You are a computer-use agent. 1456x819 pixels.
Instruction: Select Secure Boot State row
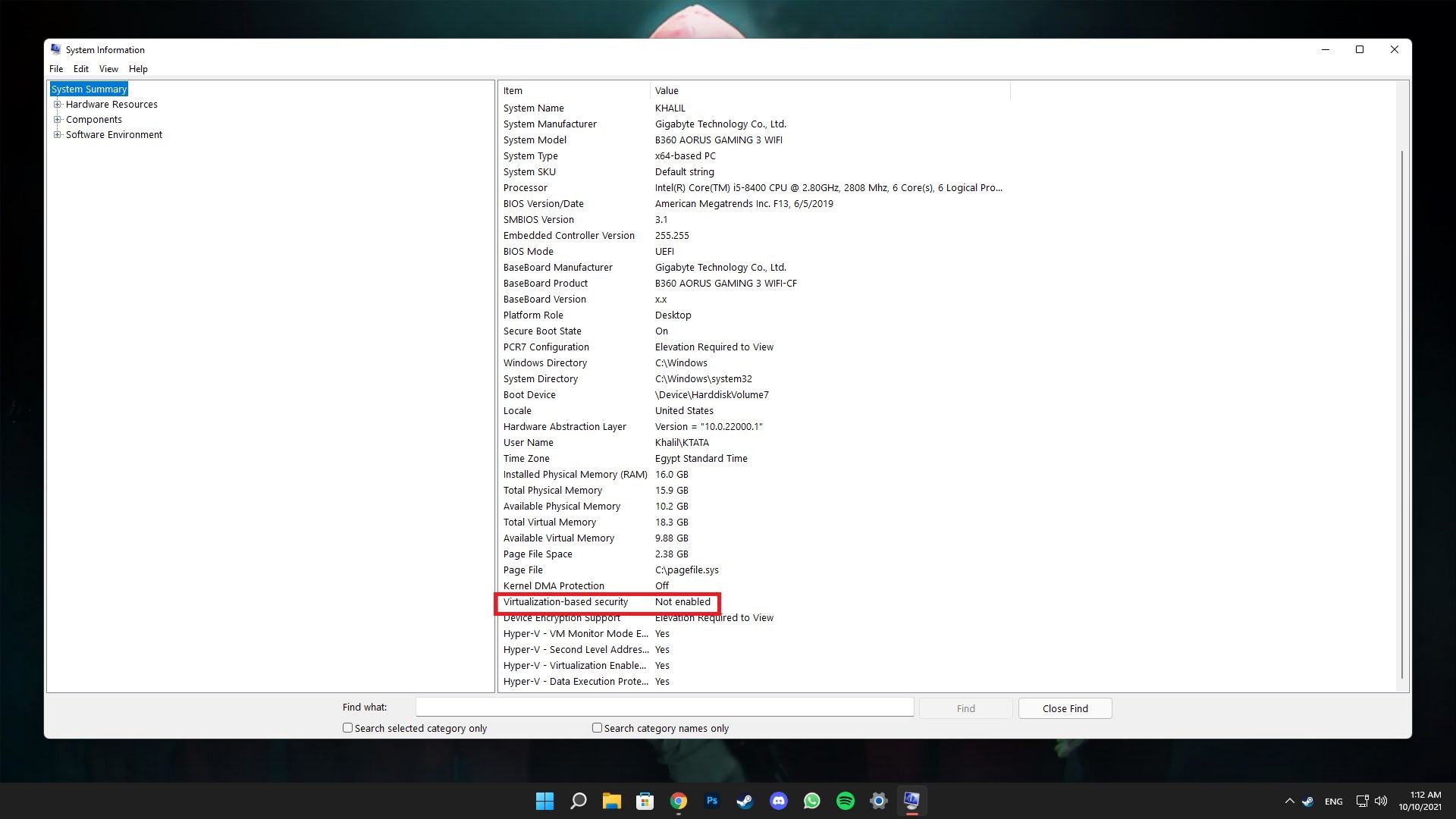755,331
